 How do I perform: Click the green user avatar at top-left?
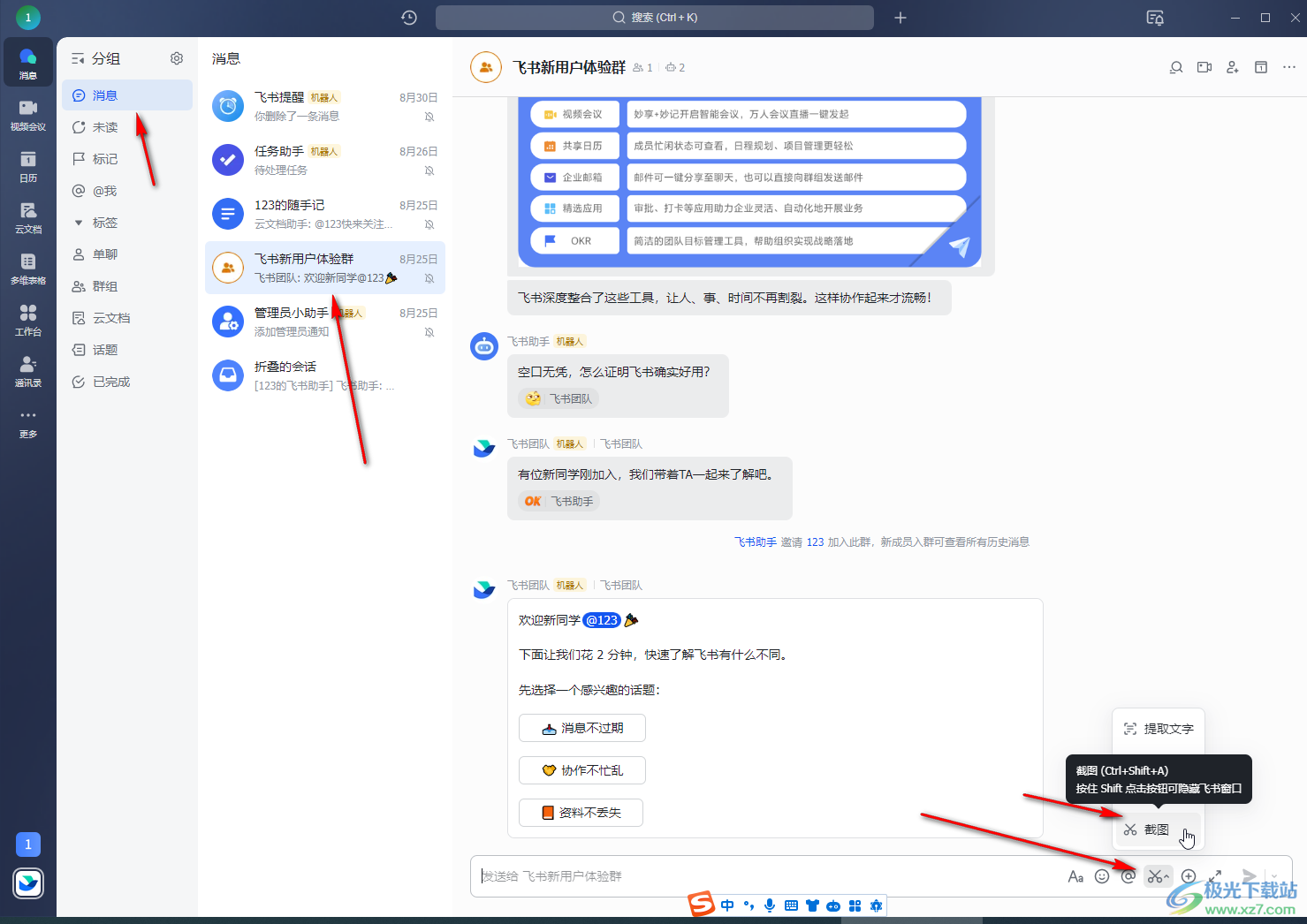pos(28,18)
